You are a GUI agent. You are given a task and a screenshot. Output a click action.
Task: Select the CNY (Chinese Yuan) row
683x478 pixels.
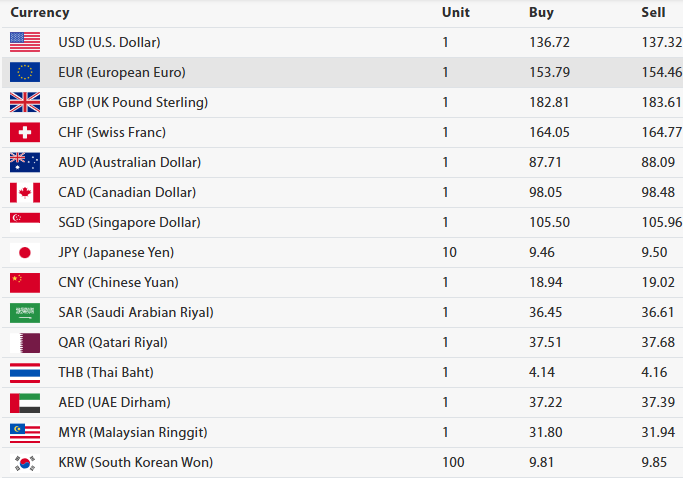342,283
